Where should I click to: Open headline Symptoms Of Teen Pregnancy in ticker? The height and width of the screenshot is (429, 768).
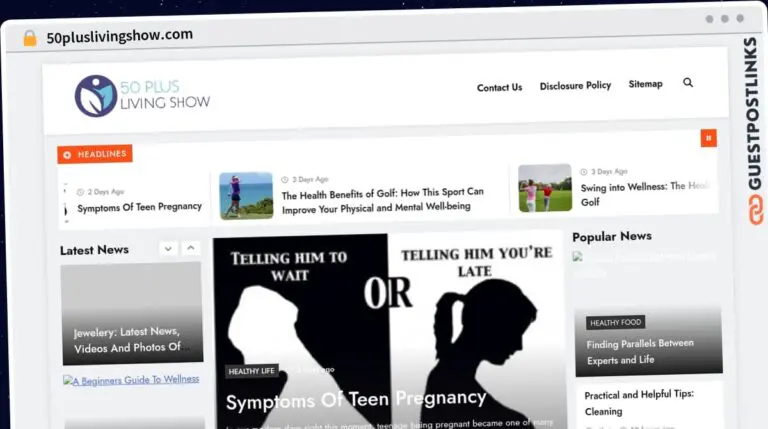tap(140, 207)
